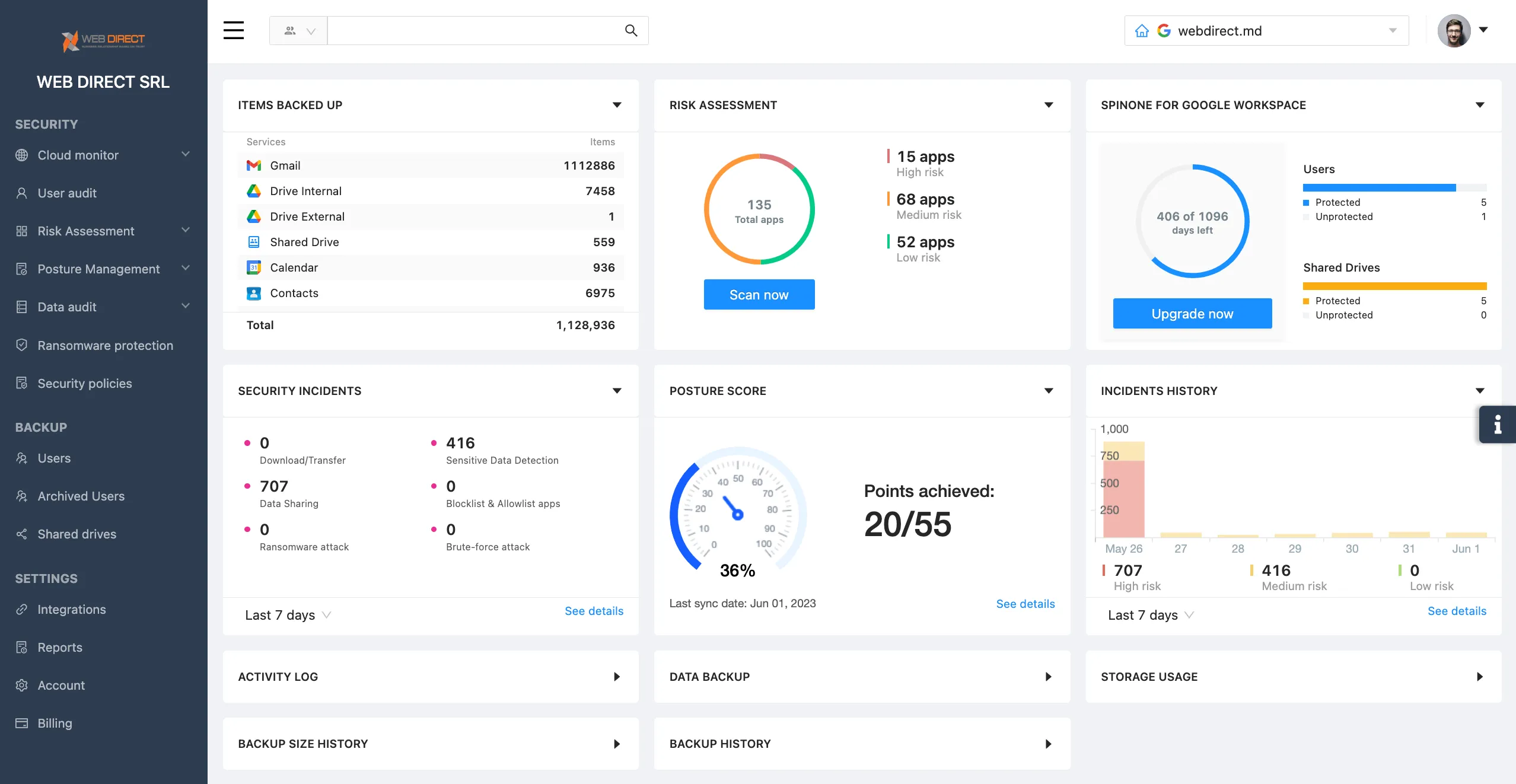This screenshot has width=1516, height=784.
Task: Select the Billing menu item
Action: [54, 722]
